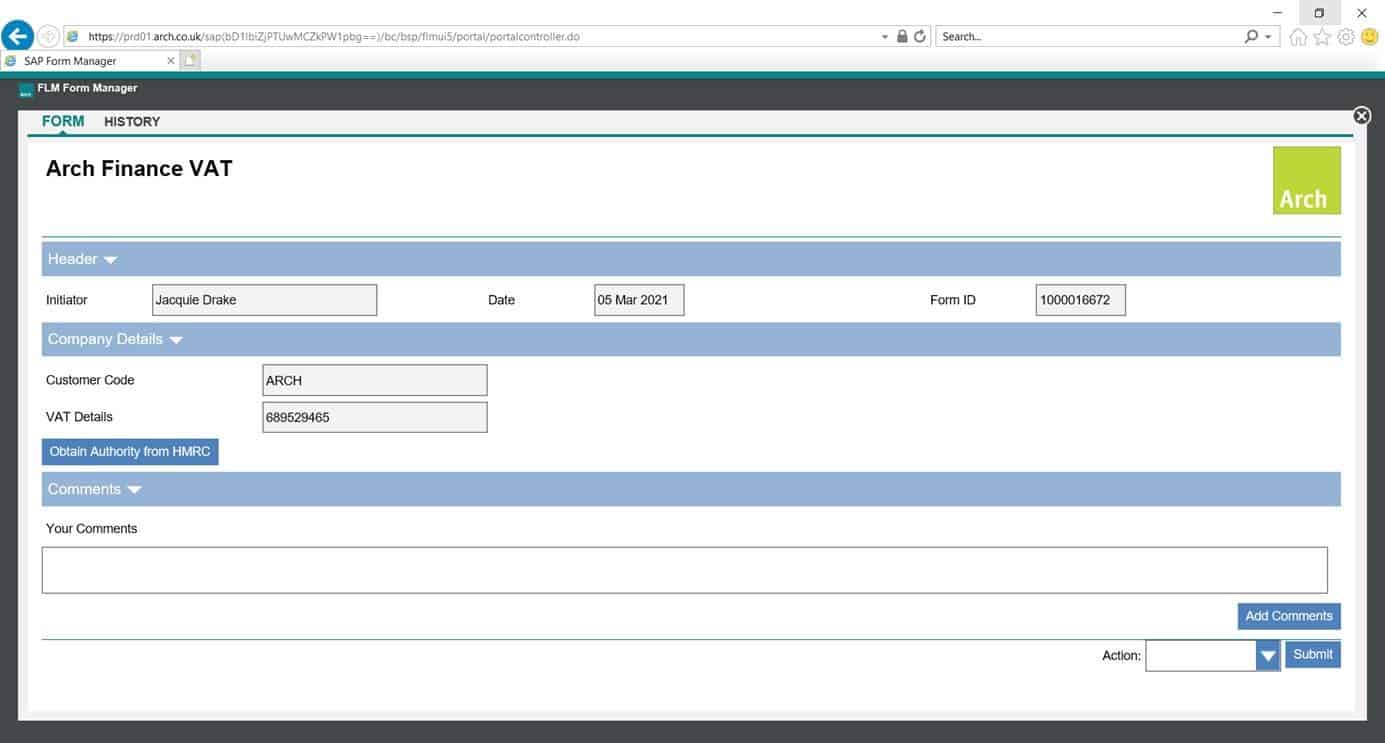Click the favorites star icon

1322,37
